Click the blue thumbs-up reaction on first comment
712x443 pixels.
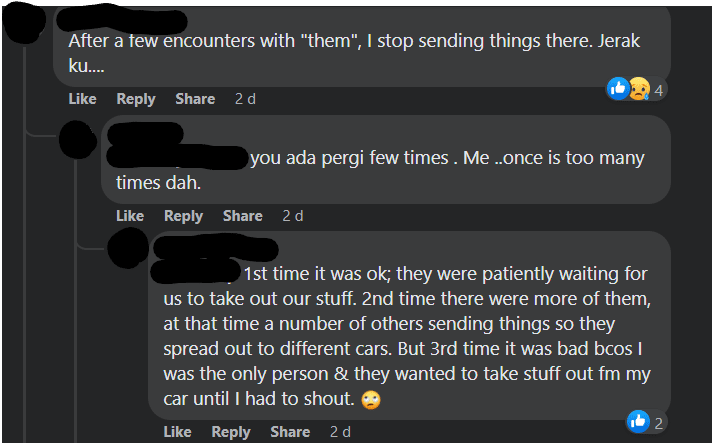point(618,88)
